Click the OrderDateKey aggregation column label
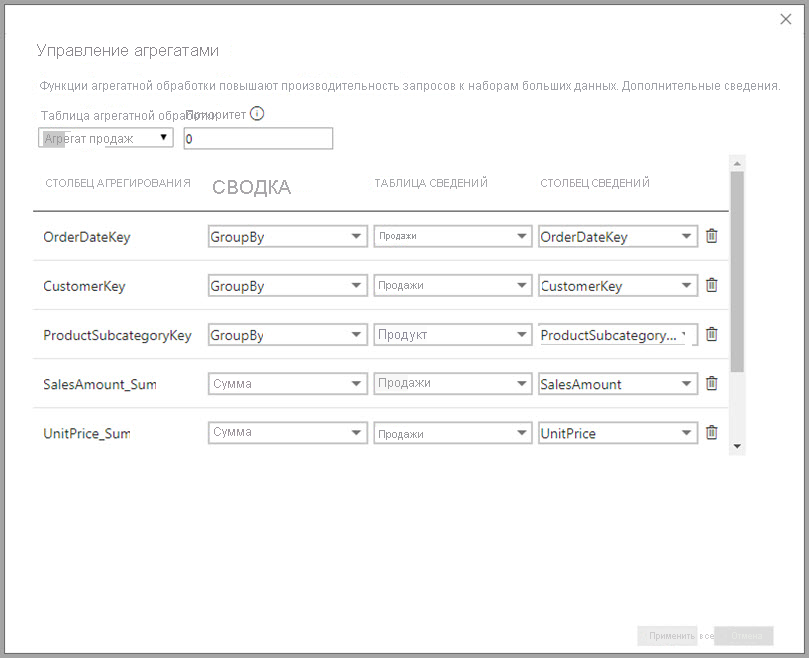 coord(87,237)
